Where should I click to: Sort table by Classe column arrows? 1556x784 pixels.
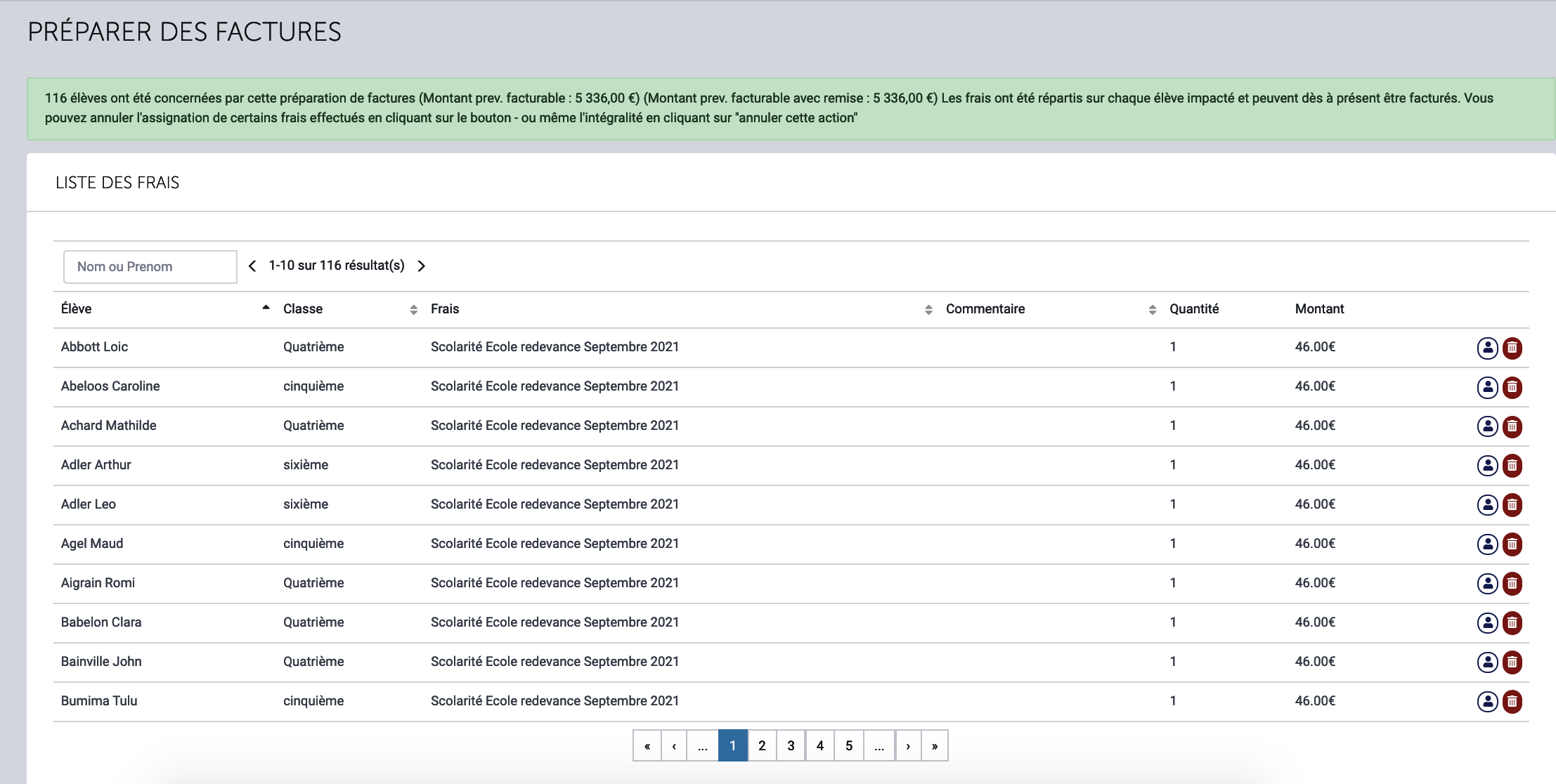coord(413,310)
